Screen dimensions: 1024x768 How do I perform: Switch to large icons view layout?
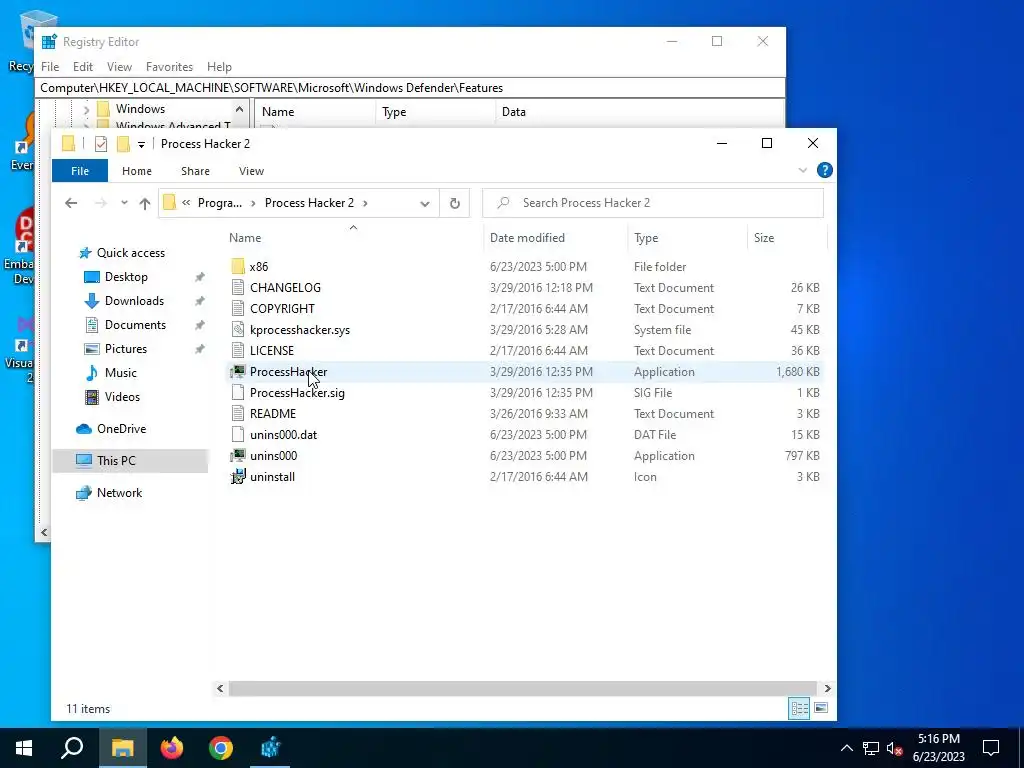click(x=822, y=709)
